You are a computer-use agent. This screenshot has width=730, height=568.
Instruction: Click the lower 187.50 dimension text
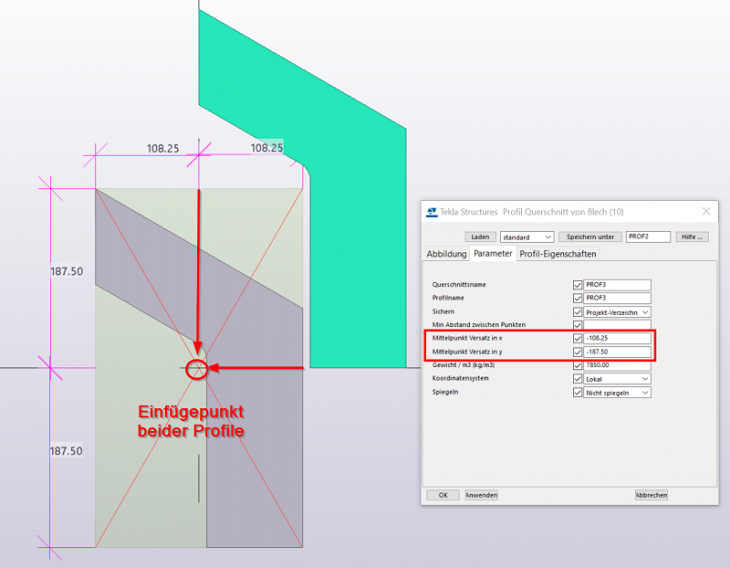66,451
